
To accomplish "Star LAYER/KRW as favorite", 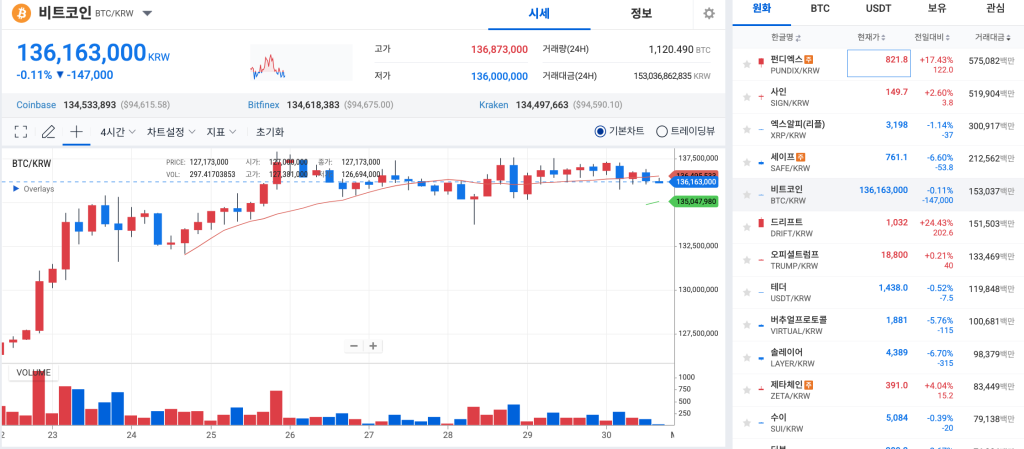I will point(746,358).
